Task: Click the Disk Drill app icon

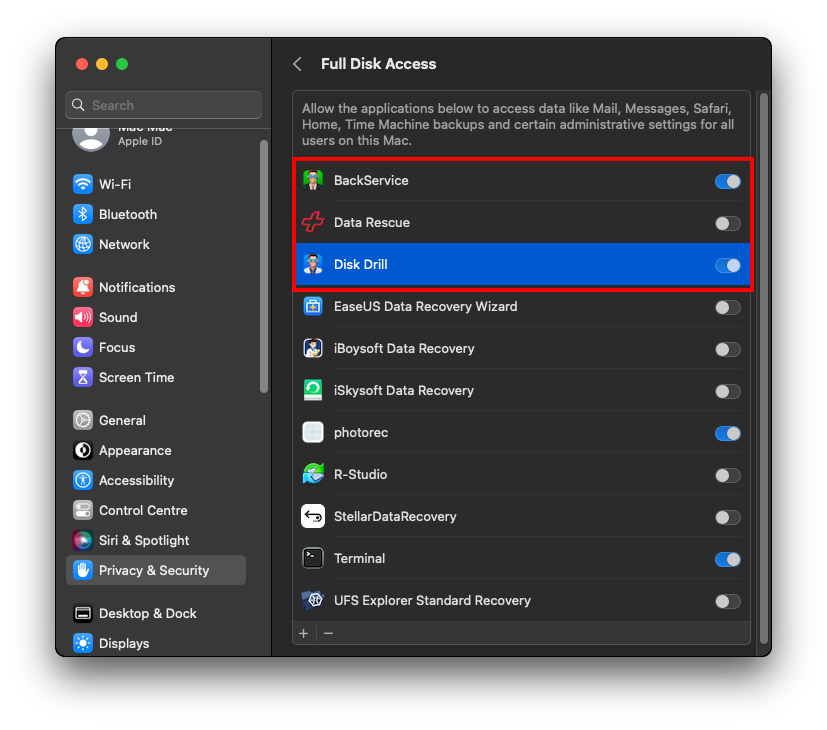Action: coord(312,265)
